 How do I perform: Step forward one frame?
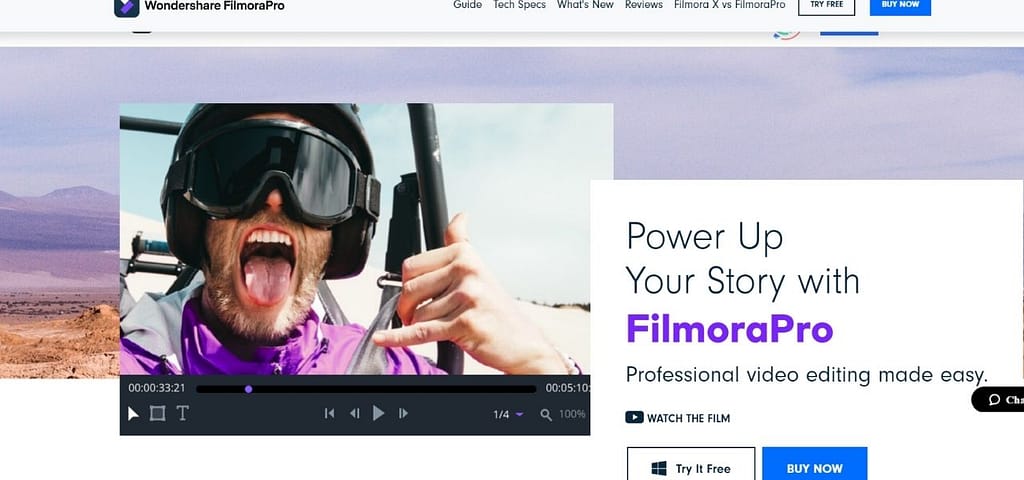point(403,413)
